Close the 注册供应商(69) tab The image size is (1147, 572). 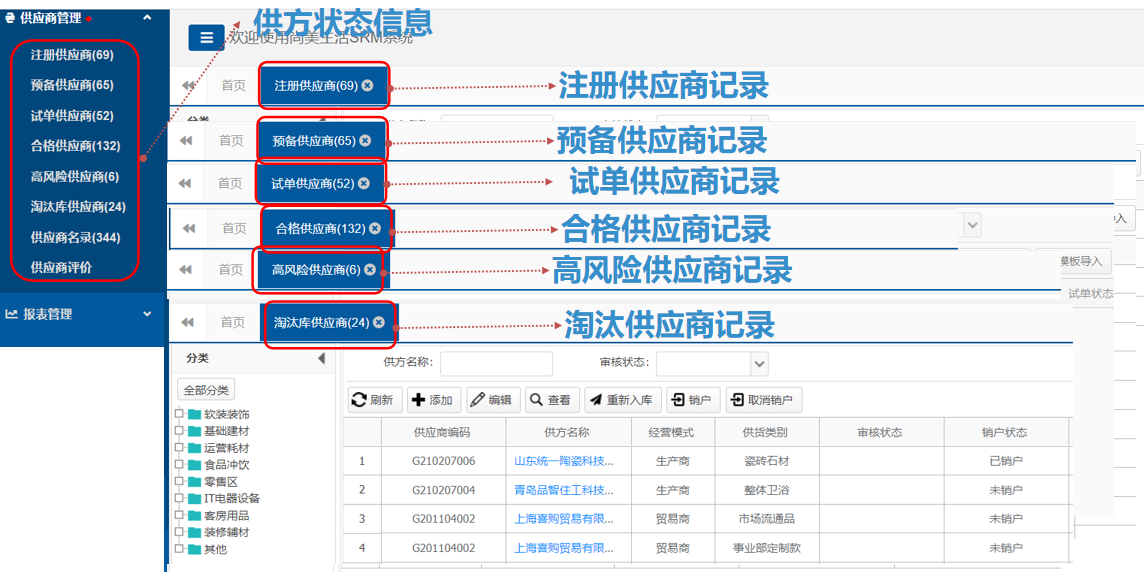[367, 86]
